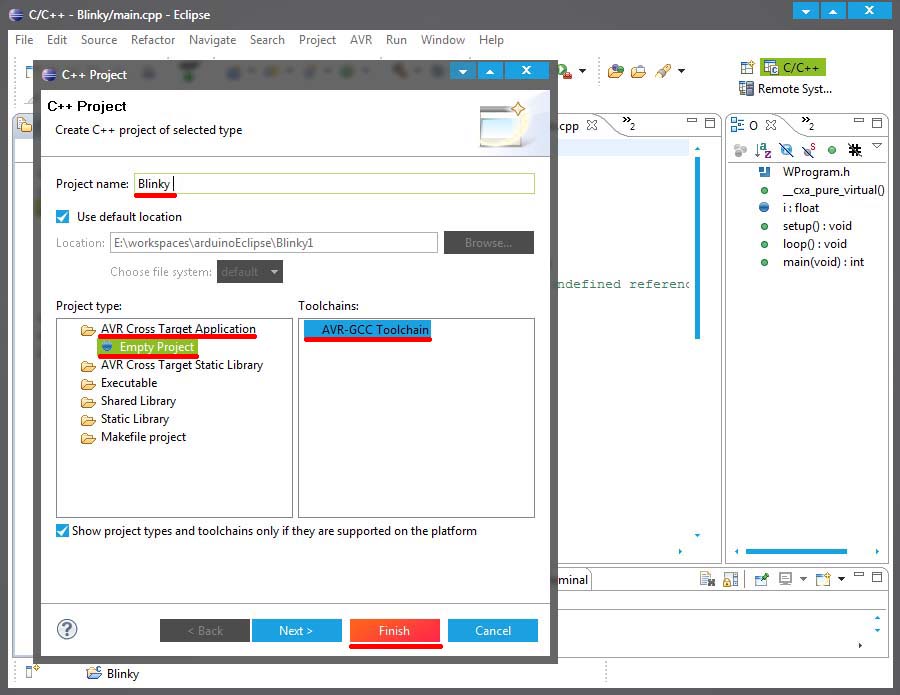Select loop() : void in the Outline

point(814,244)
